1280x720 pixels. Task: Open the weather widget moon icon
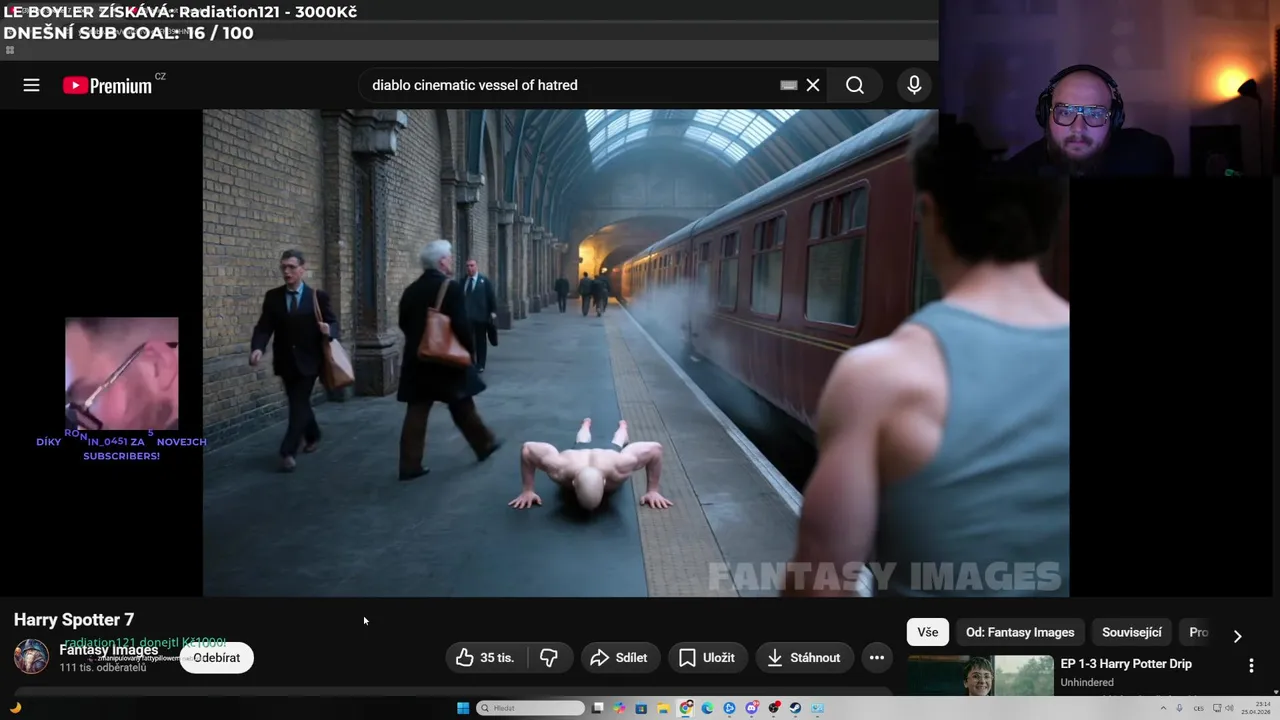[15, 708]
